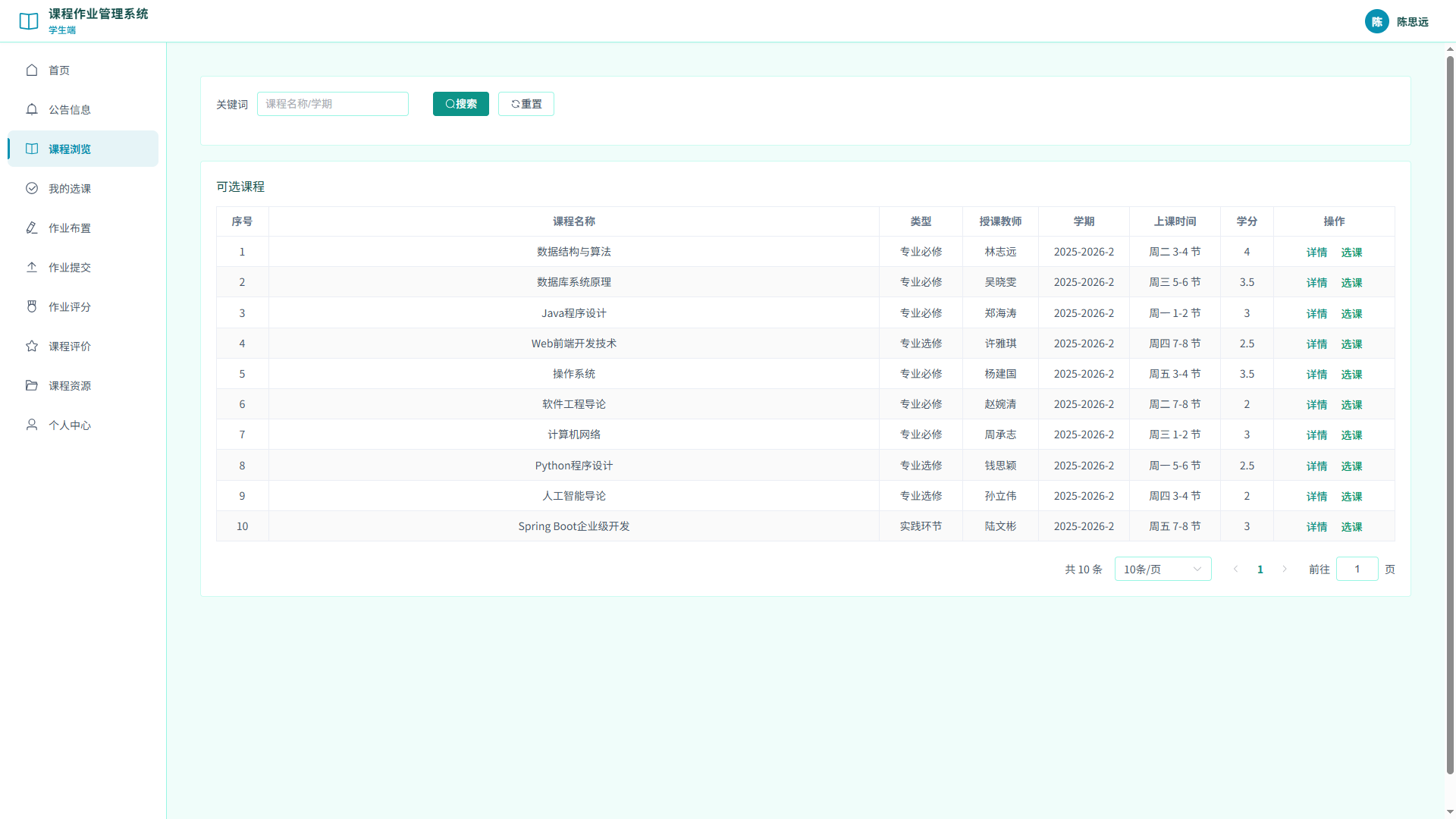Open the 作业提交 upload icon

click(32, 267)
